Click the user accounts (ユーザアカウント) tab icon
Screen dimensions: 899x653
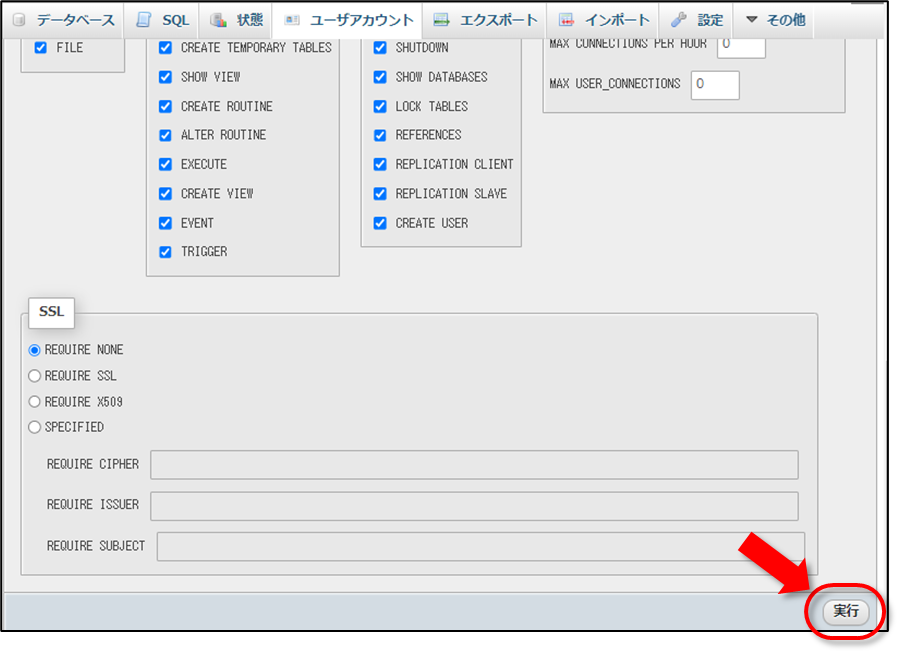coord(292,20)
